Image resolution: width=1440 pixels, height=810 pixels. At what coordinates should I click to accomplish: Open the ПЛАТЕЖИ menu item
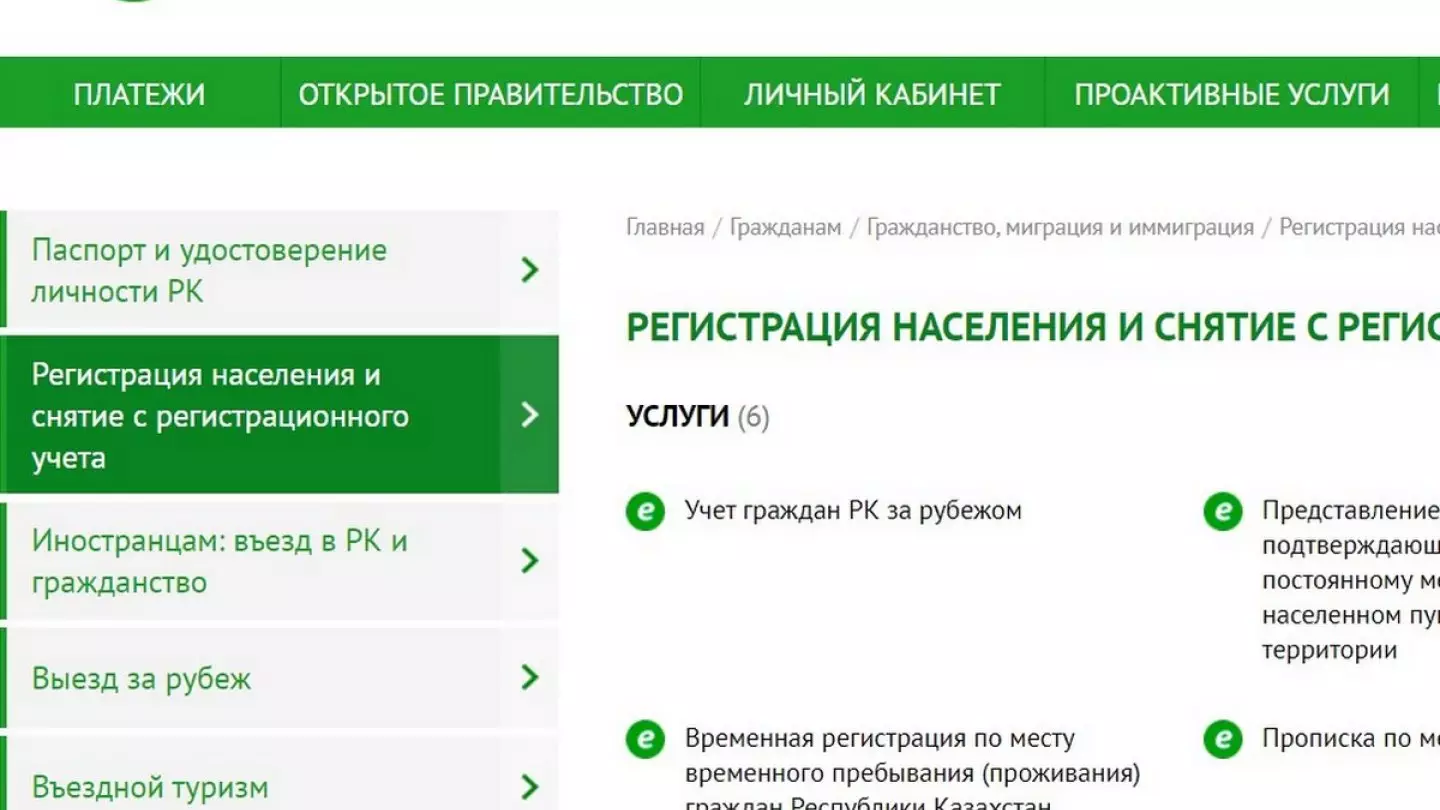coord(139,93)
